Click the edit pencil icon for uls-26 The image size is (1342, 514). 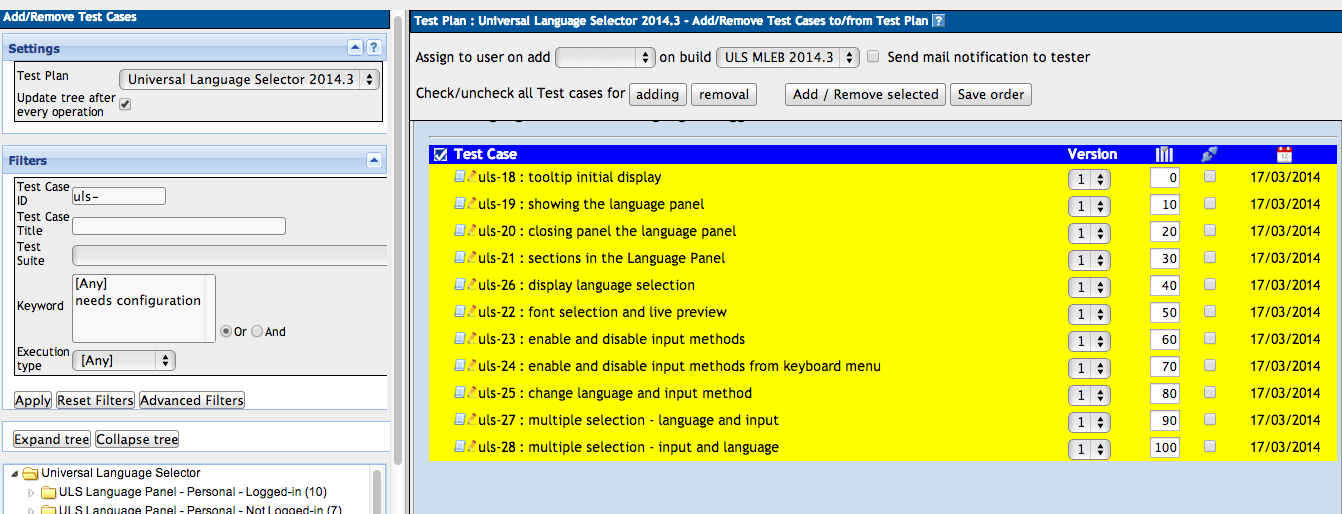tap(472, 284)
